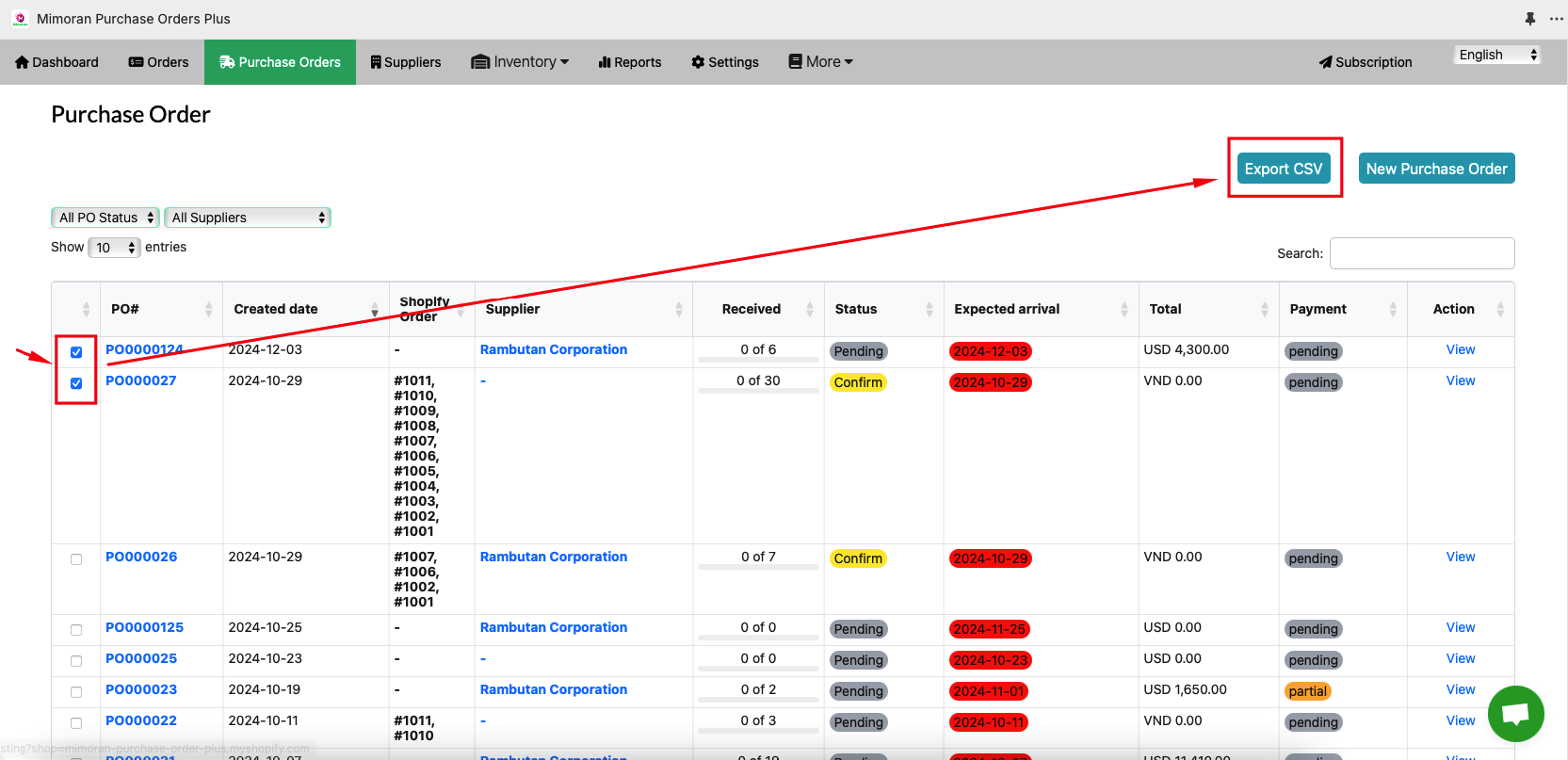Open the Show entries count dropdown
This screenshot has height=760, width=1568.
tap(114, 248)
